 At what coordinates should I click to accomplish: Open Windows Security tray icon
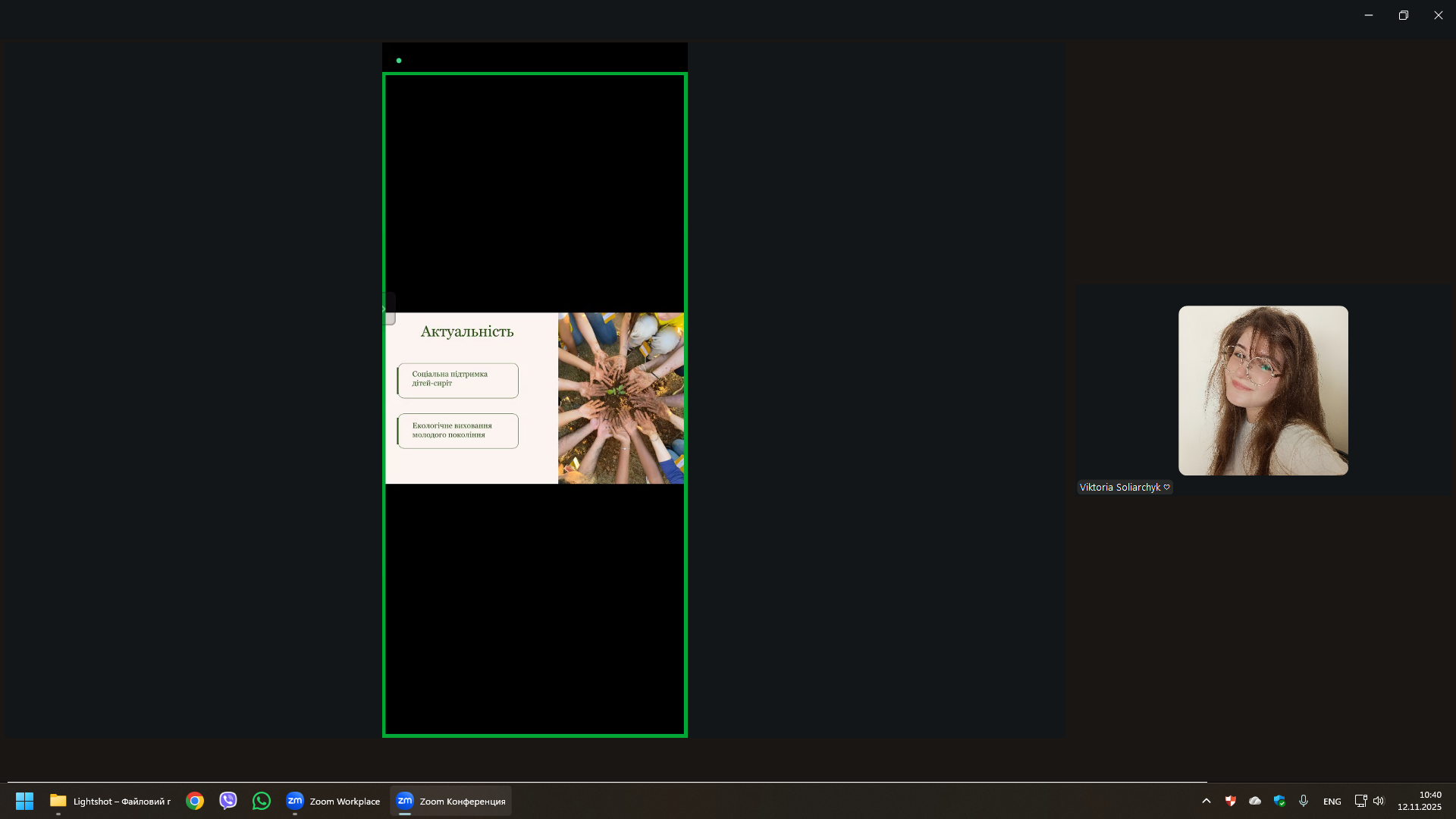click(x=1279, y=801)
